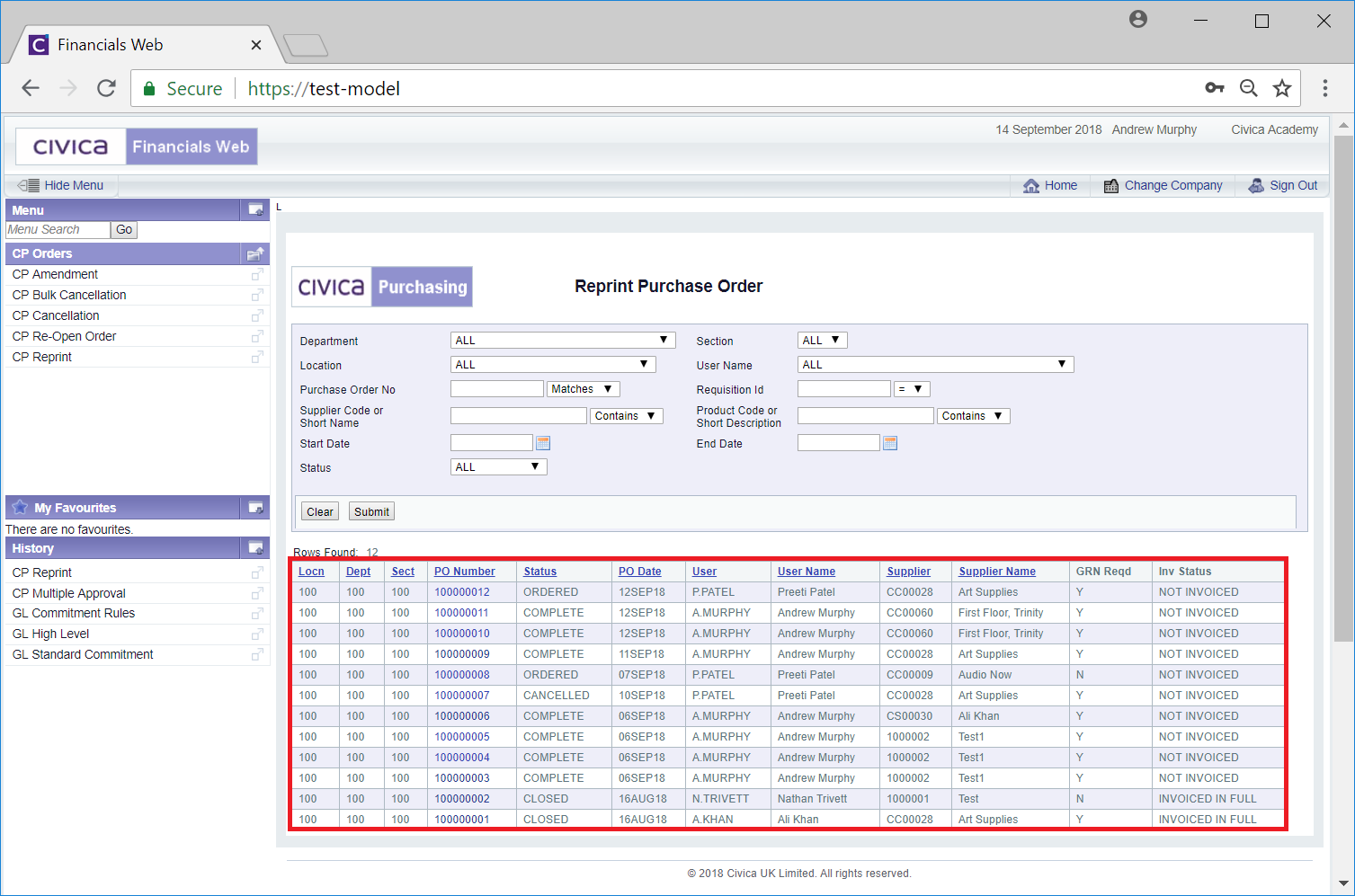The image size is (1355, 896).
Task: Sort table by Status column header
Action: click(x=539, y=572)
